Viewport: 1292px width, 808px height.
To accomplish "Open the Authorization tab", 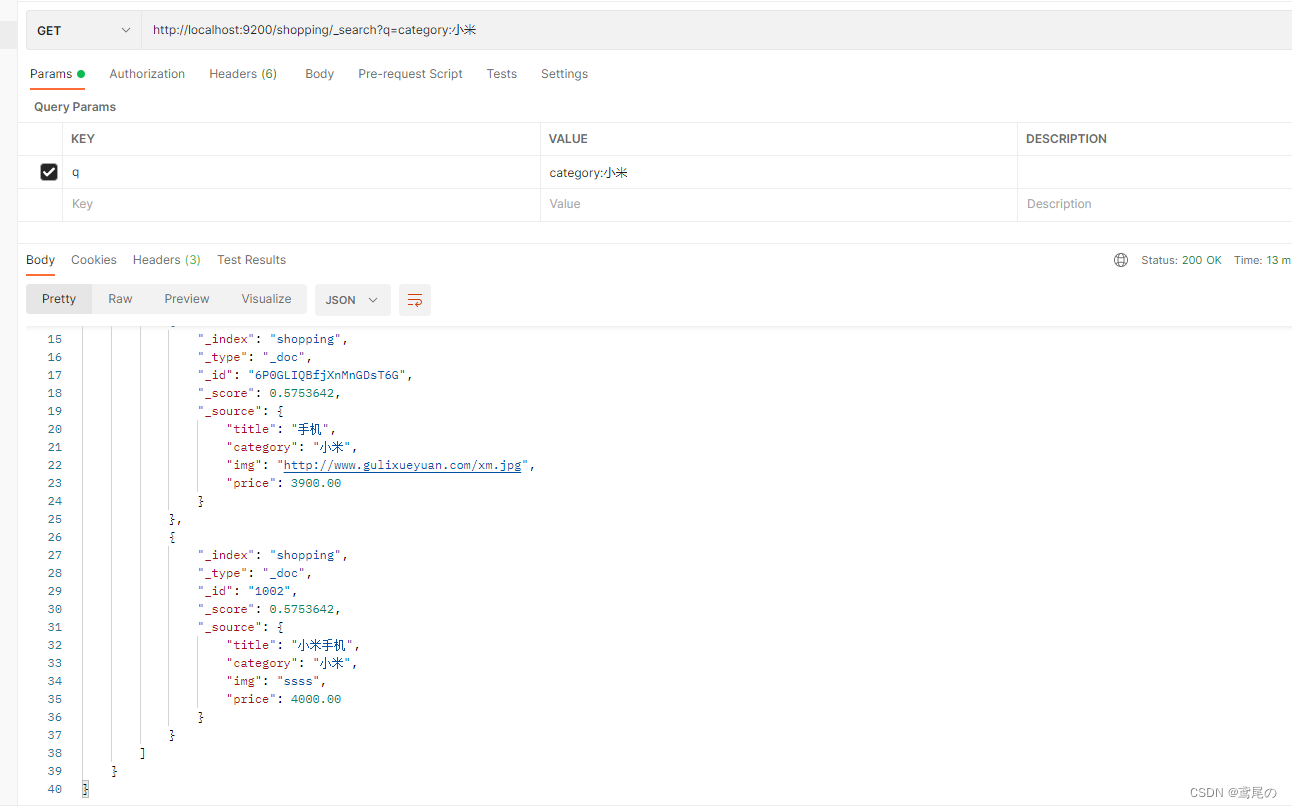I will (x=147, y=74).
